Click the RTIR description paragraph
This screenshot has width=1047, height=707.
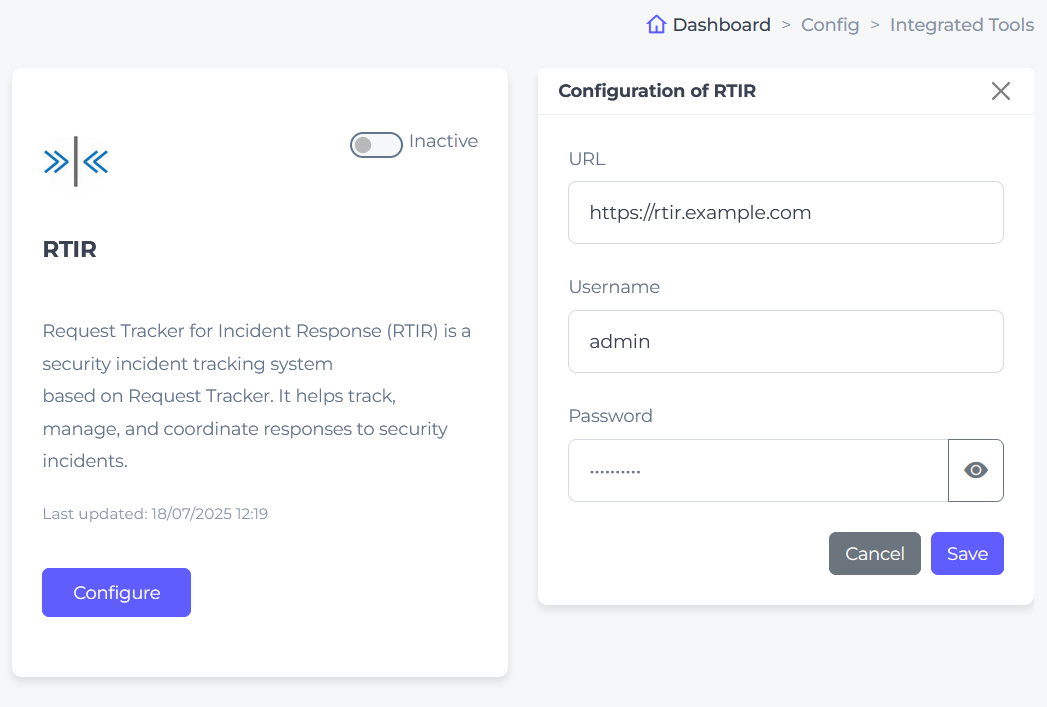click(257, 396)
